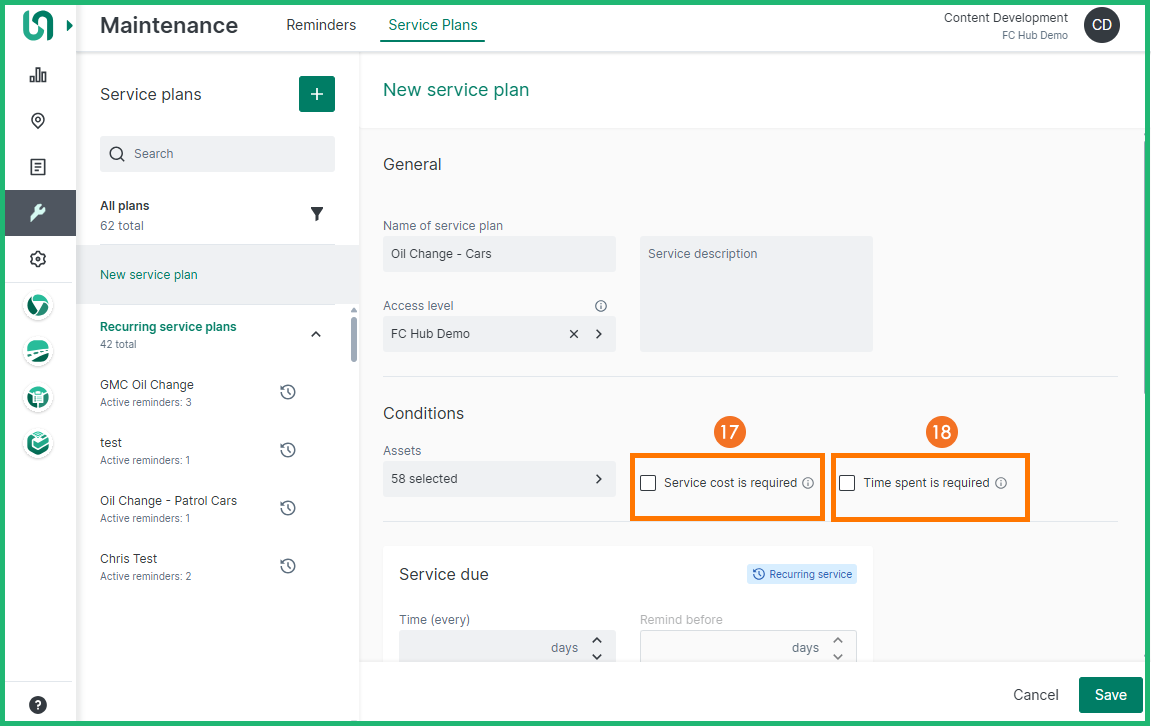
Task: Click the Search service plans field
Action: 217,154
